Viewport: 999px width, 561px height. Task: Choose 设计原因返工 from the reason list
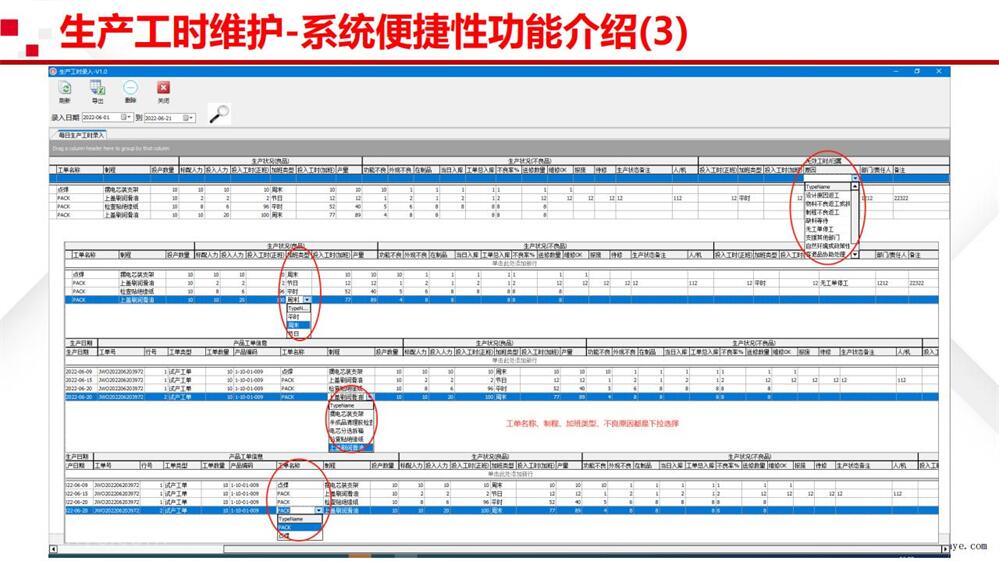tap(827, 195)
